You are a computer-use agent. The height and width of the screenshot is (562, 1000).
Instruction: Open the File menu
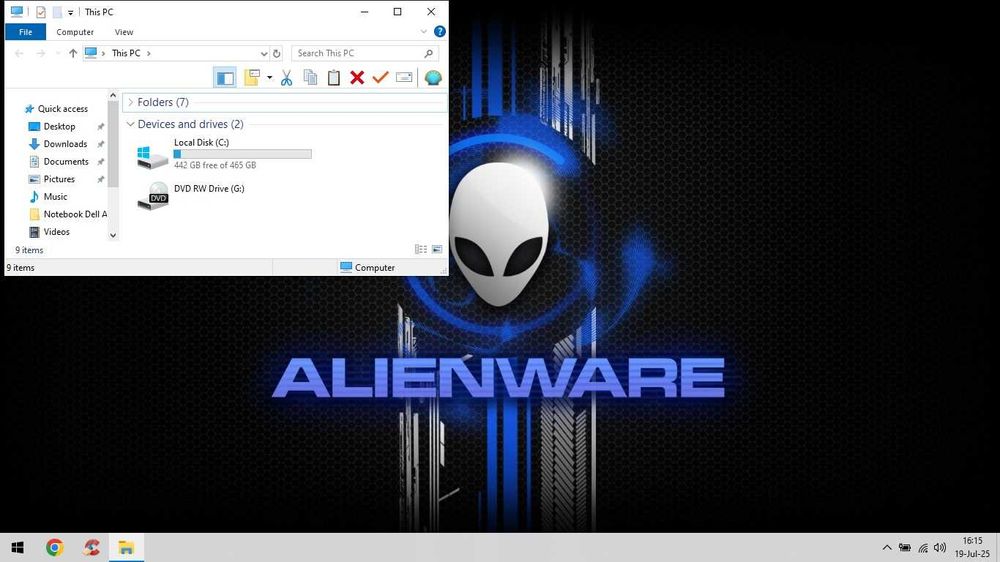pyautogui.click(x=26, y=32)
